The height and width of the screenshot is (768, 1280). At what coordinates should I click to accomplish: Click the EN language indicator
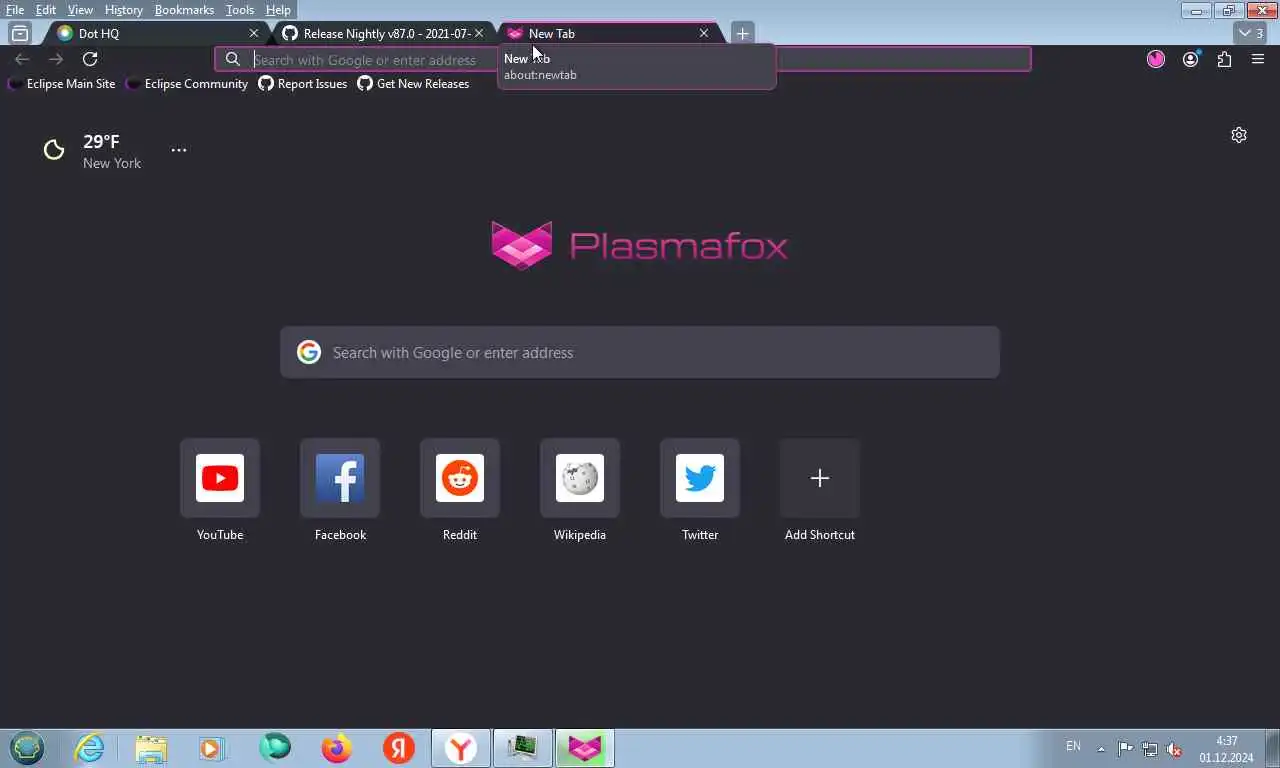click(x=1073, y=746)
